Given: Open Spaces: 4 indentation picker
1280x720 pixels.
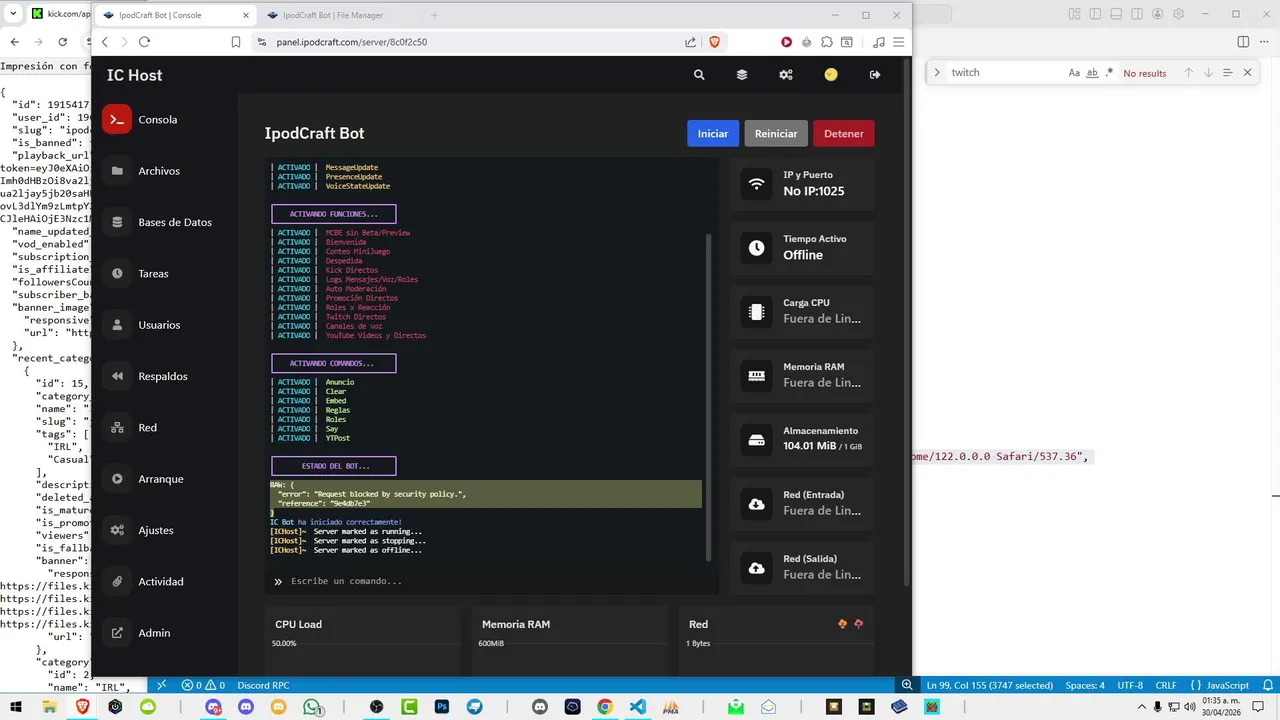Looking at the screenshot, I should click(x=1085, y=686).
